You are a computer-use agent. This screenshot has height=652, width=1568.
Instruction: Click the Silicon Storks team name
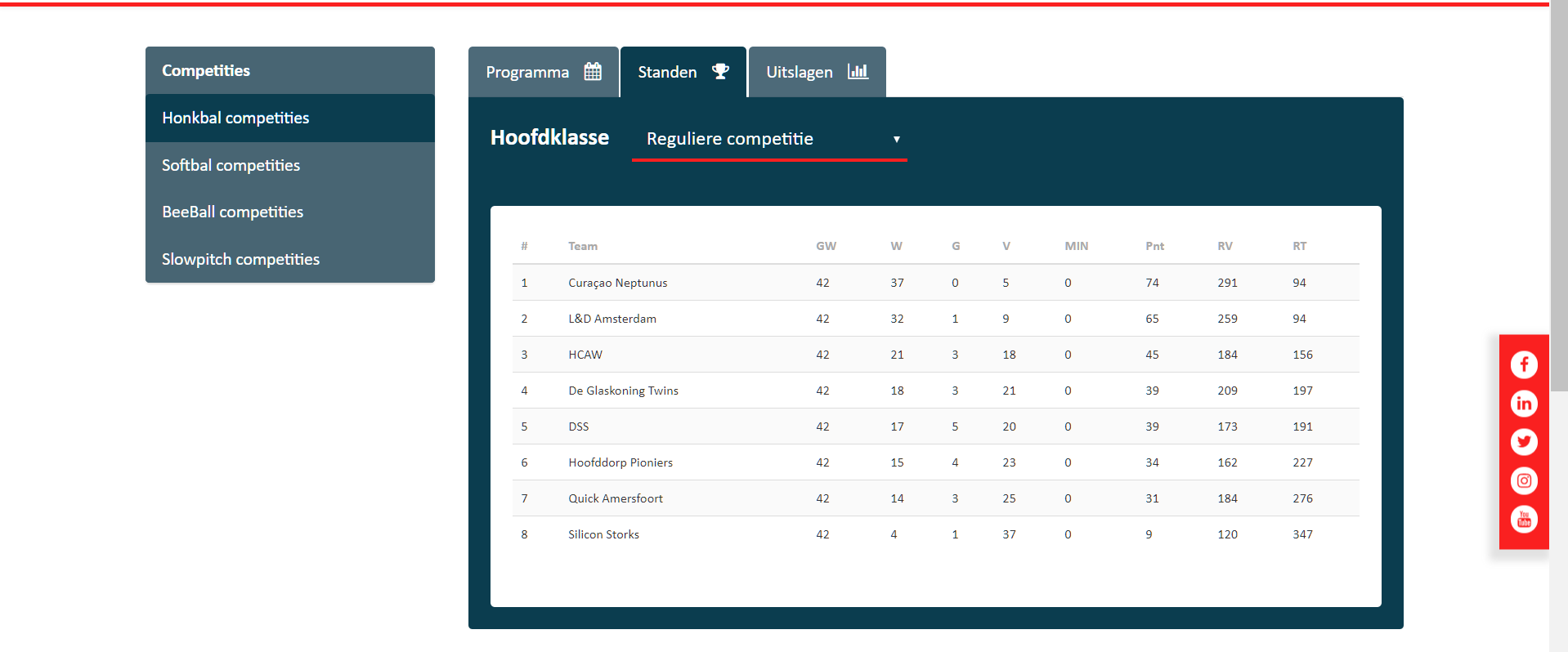point(603,534)
